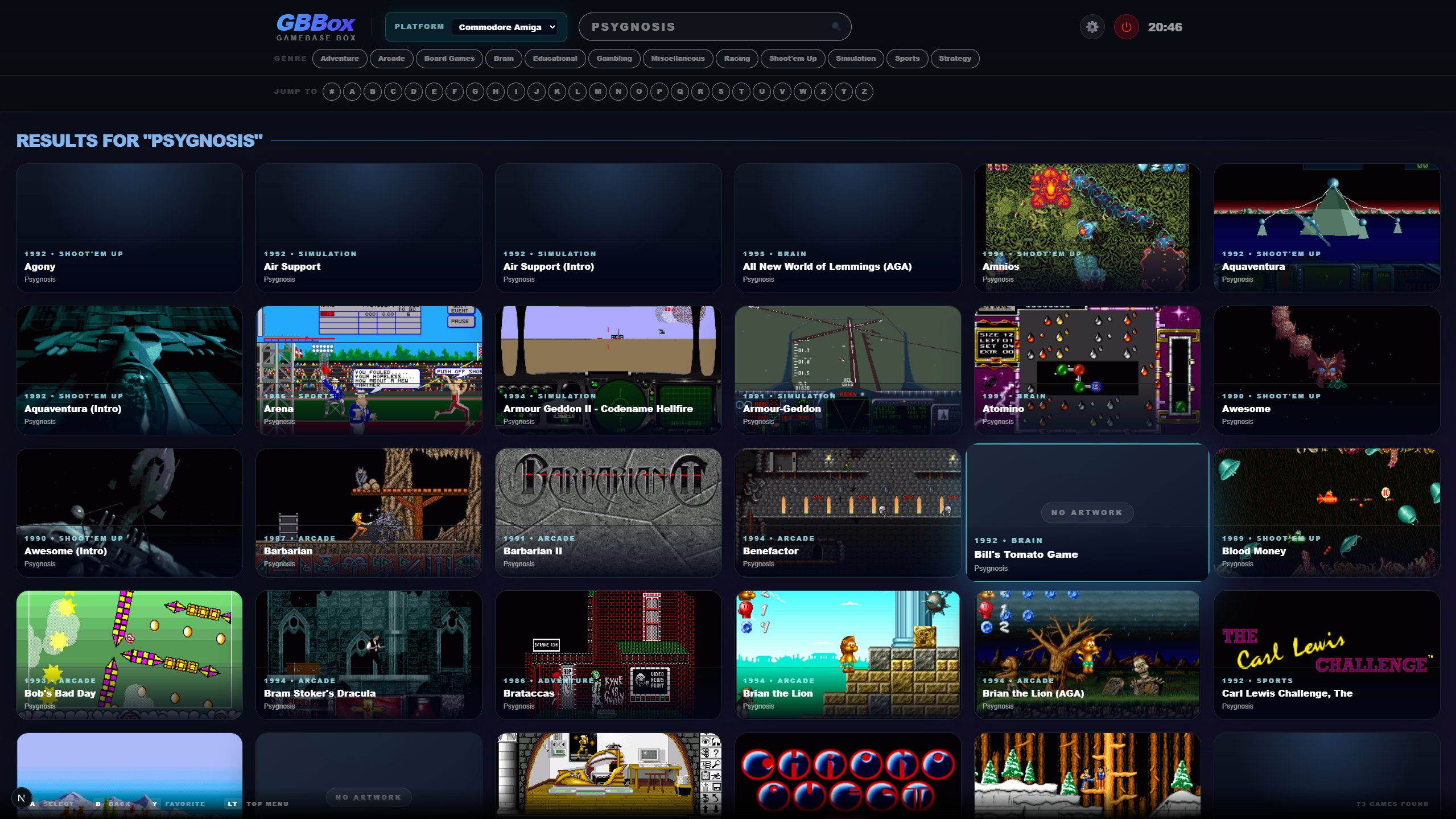Click the 20:46 clock display

click(1165, 27)
